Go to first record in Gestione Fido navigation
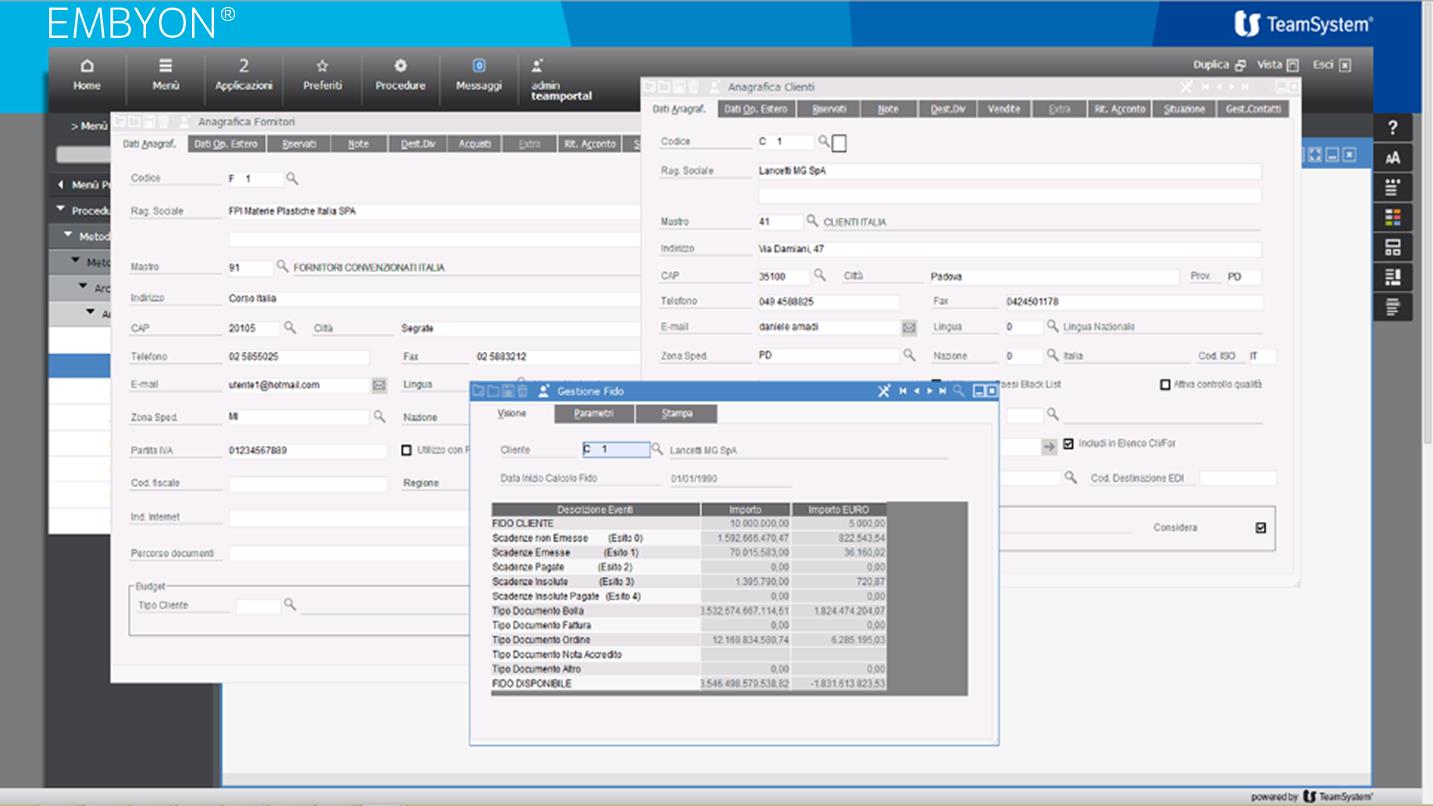The width and height of the screenshot is (1433, 806). tap(903, 391)
